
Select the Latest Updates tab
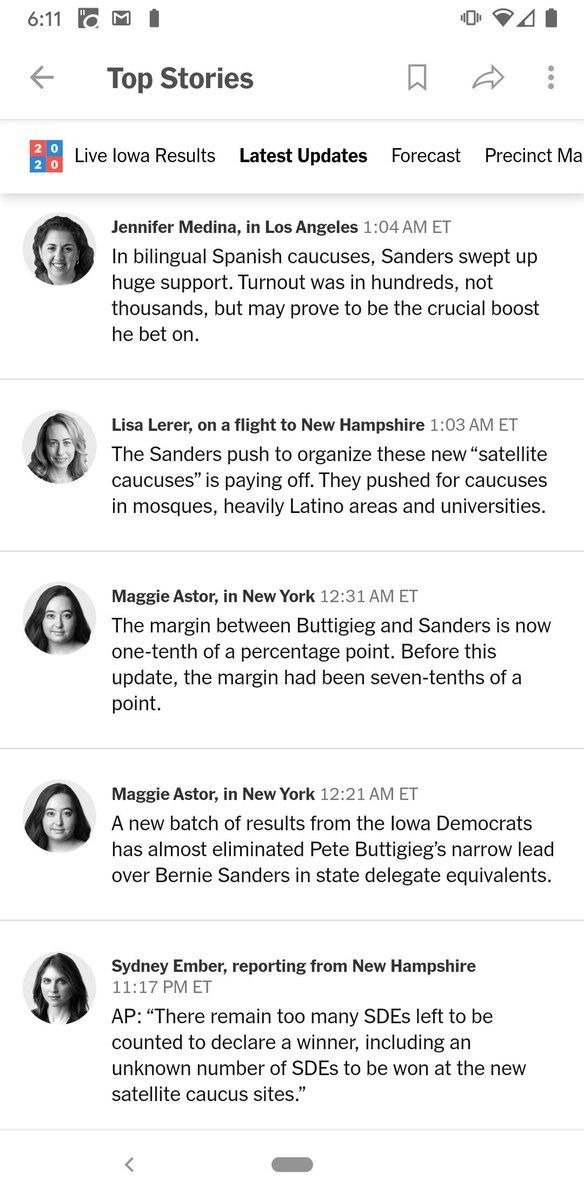click(x=303, y=156)
